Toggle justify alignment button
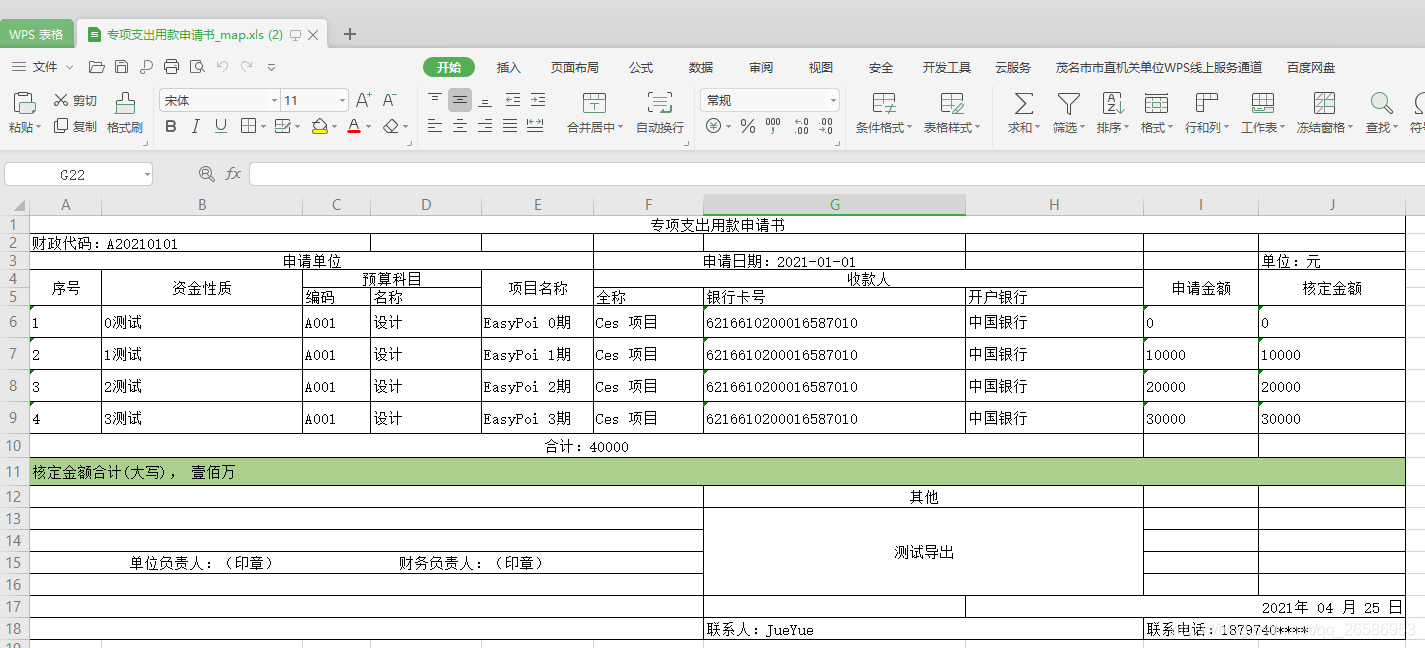The image size is (1425, 648). (510, 126)
